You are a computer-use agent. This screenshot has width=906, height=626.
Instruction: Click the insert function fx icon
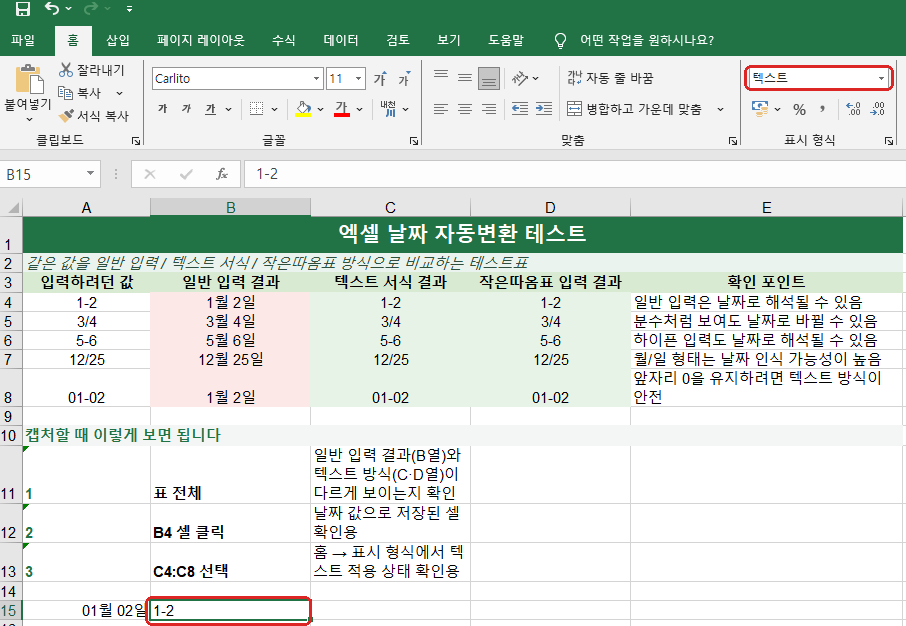[222, 174]
